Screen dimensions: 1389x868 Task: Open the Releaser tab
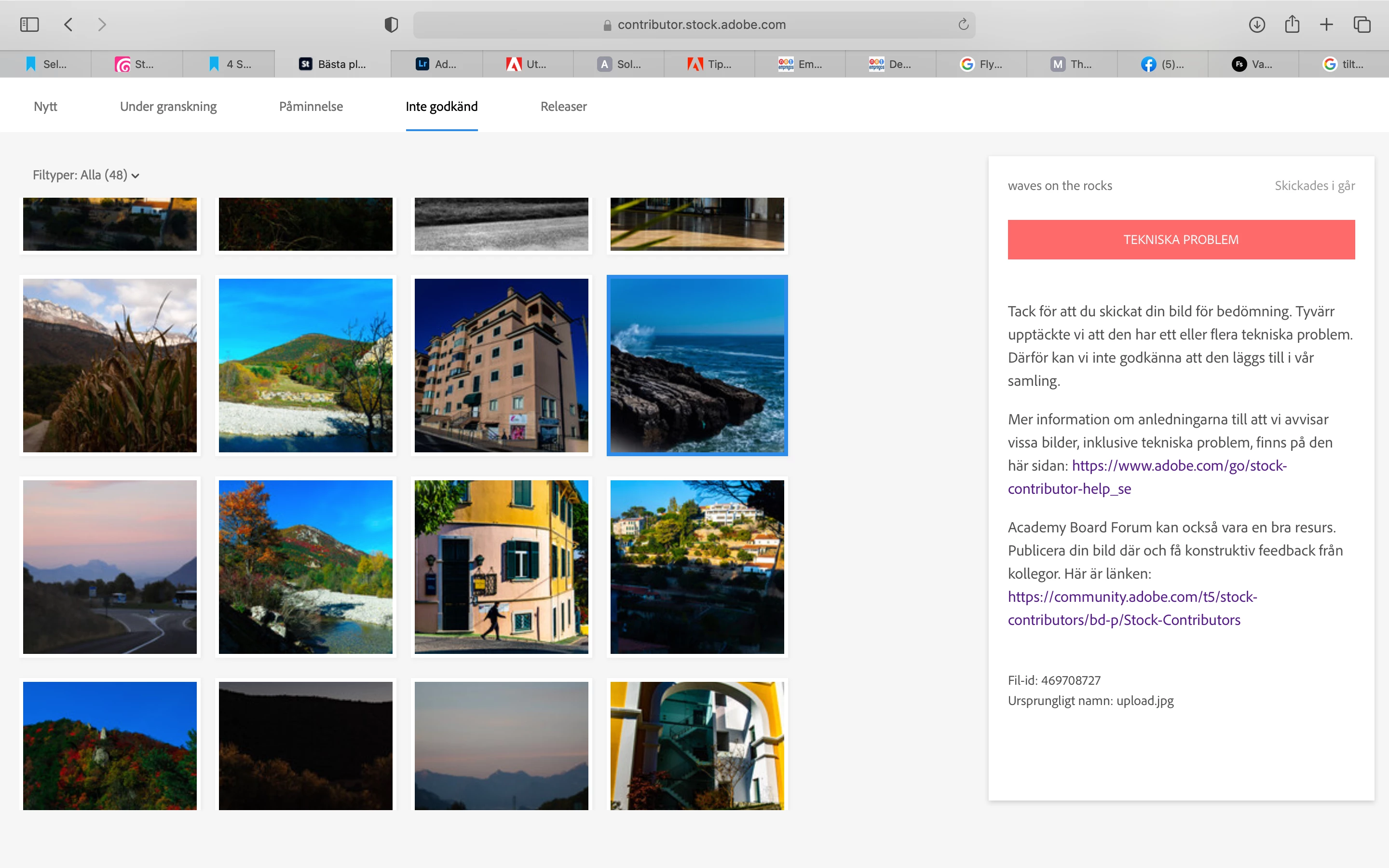pyautogui.click(x=563, y=107)
